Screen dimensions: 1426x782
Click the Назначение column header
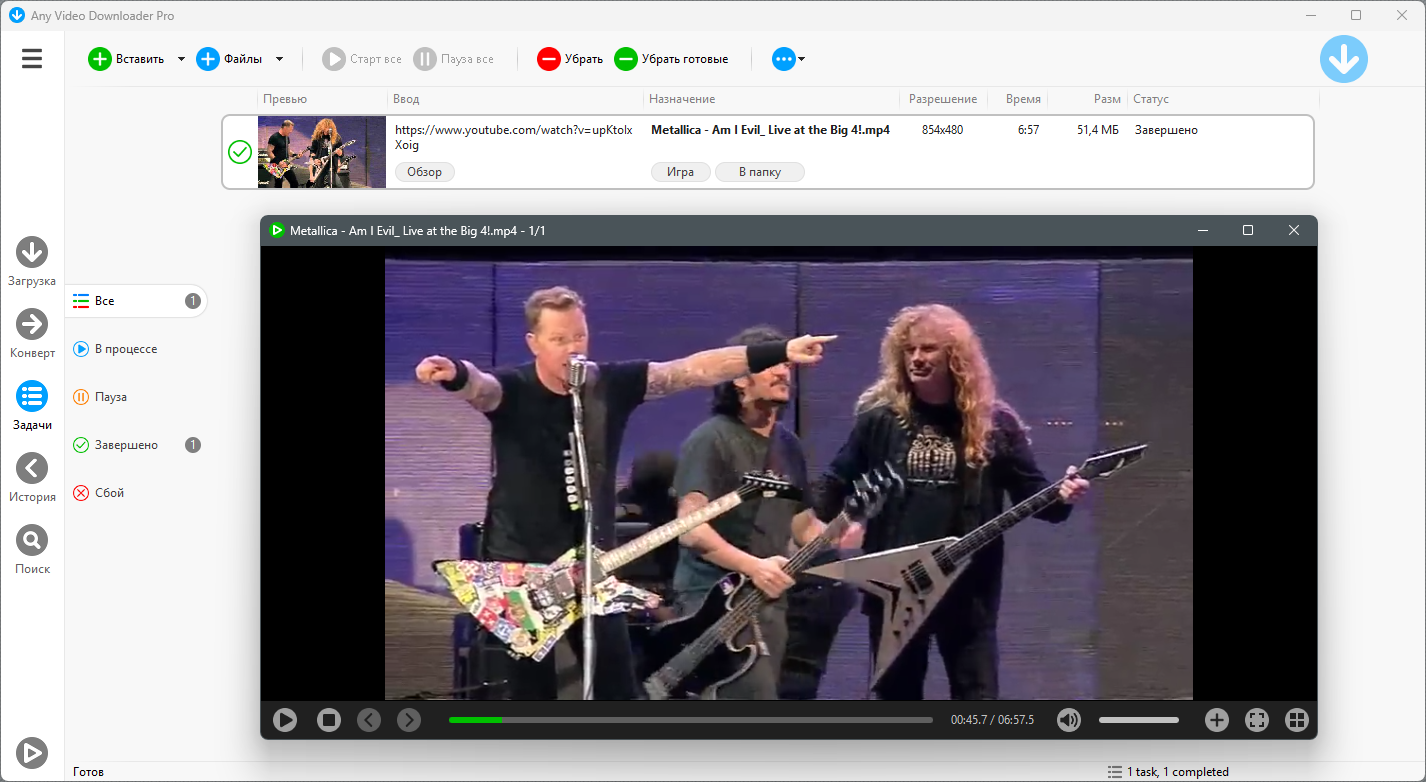(x=682, y=99)
